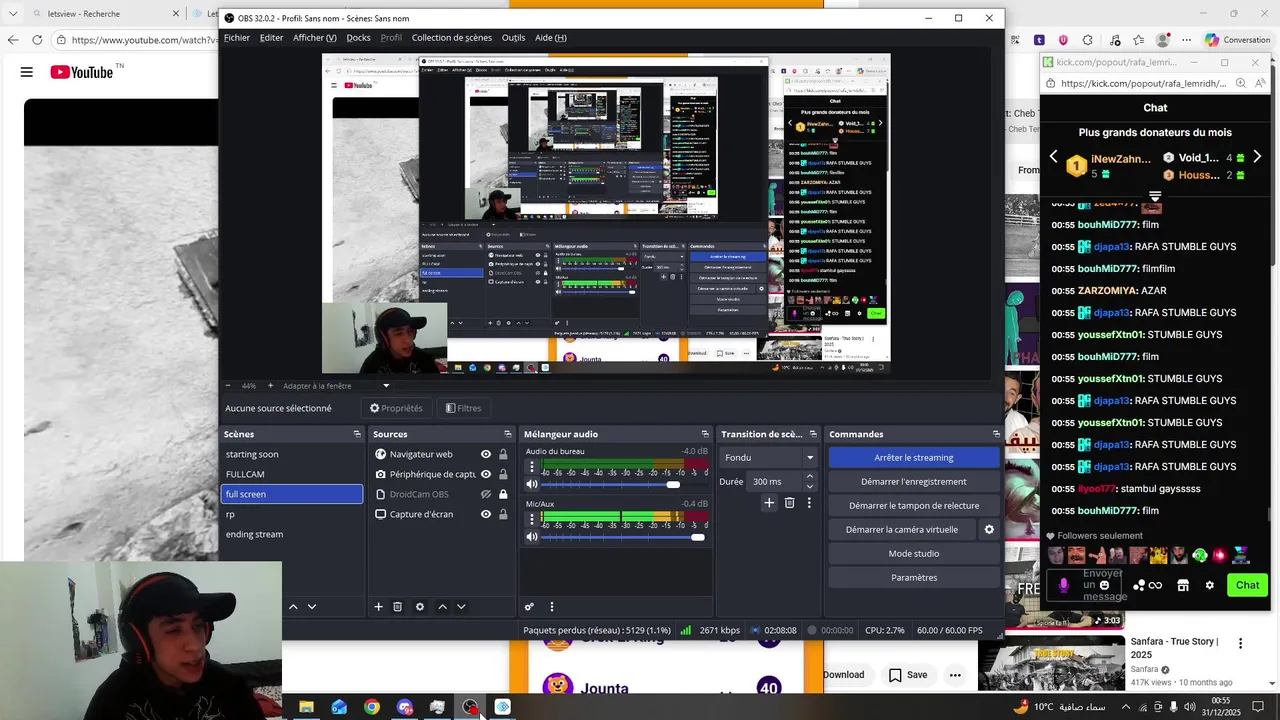The image size is (1280, 720).
Task: Click Arrêter le streaming
Action: pos(914,458)
